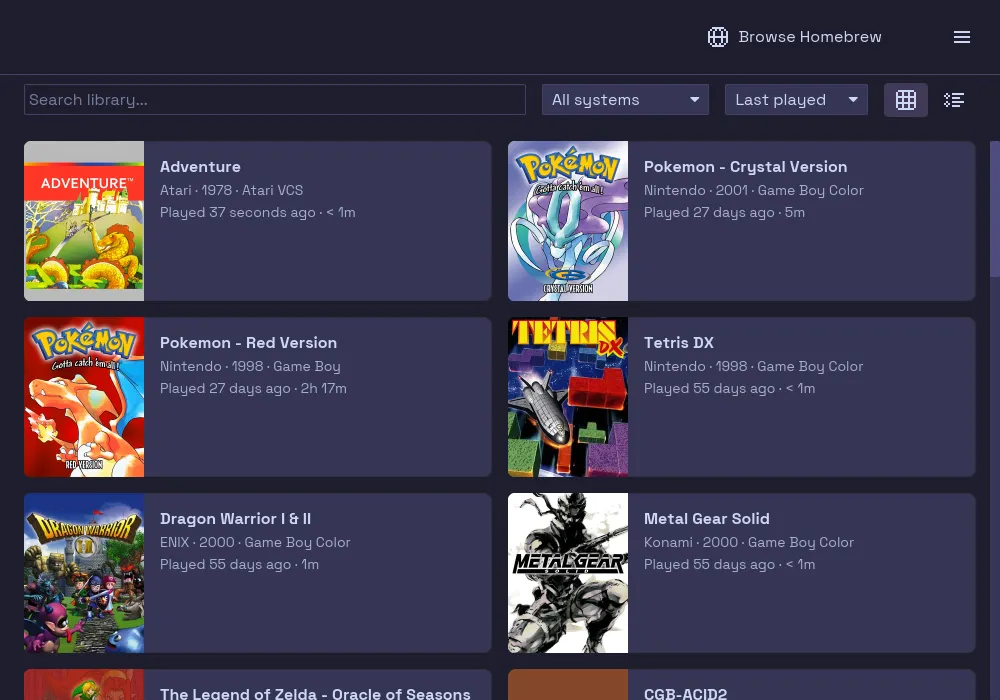Image resolution: width=1000 pixels, height=700 pixels.
Task: Open the Metal Gear Solid title
Action: (x=707, y=519)
